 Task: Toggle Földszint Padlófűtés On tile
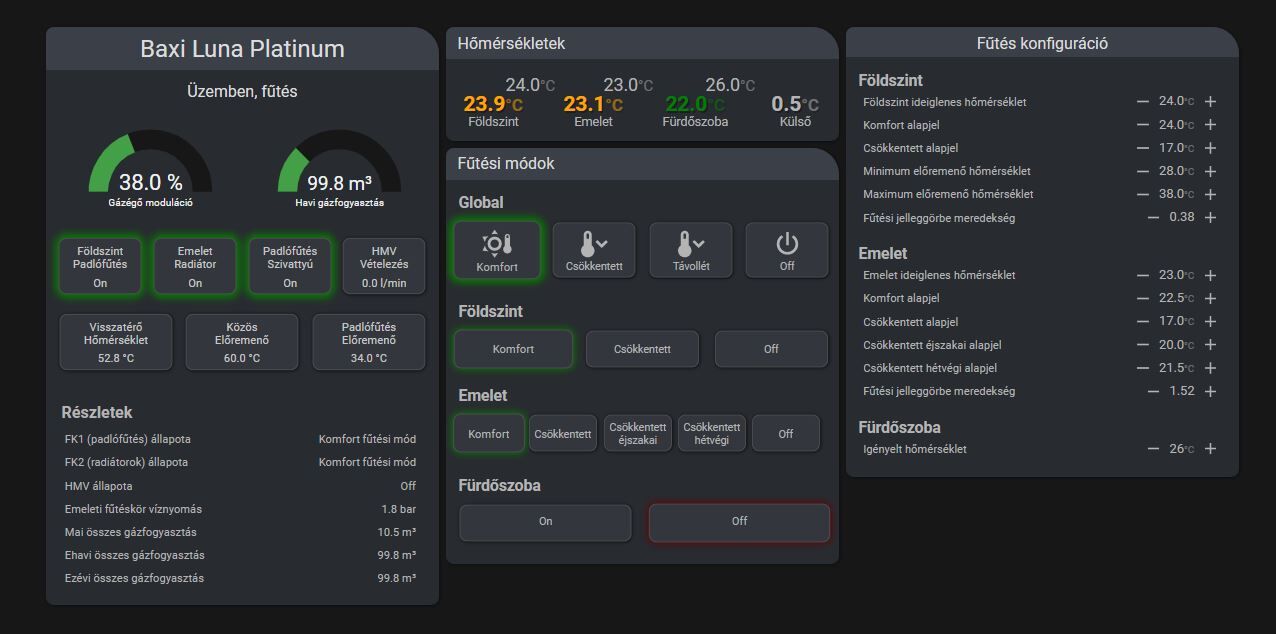tap(100, 266)
